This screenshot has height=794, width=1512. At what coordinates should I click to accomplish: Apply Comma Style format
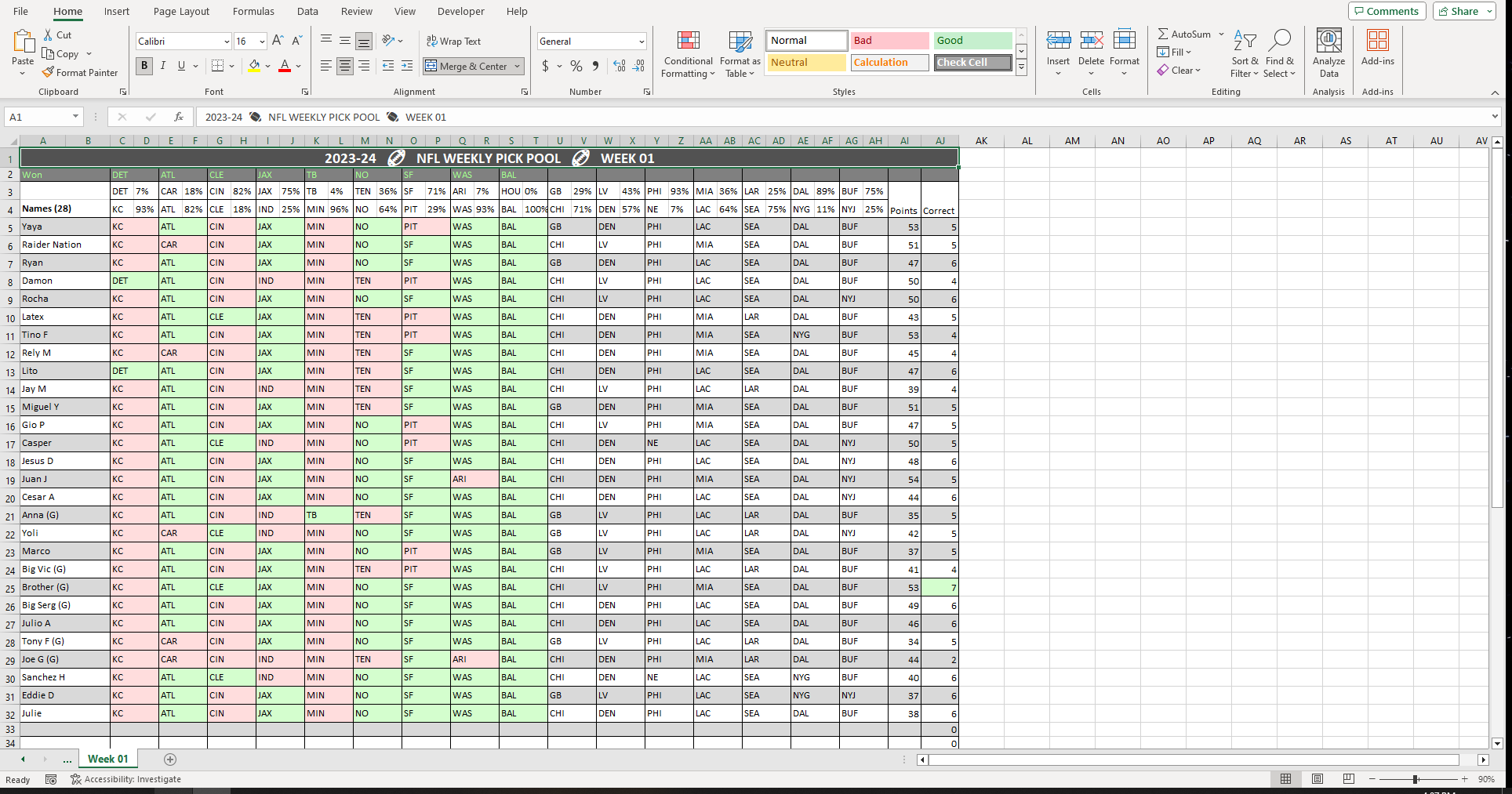point(596,66)
